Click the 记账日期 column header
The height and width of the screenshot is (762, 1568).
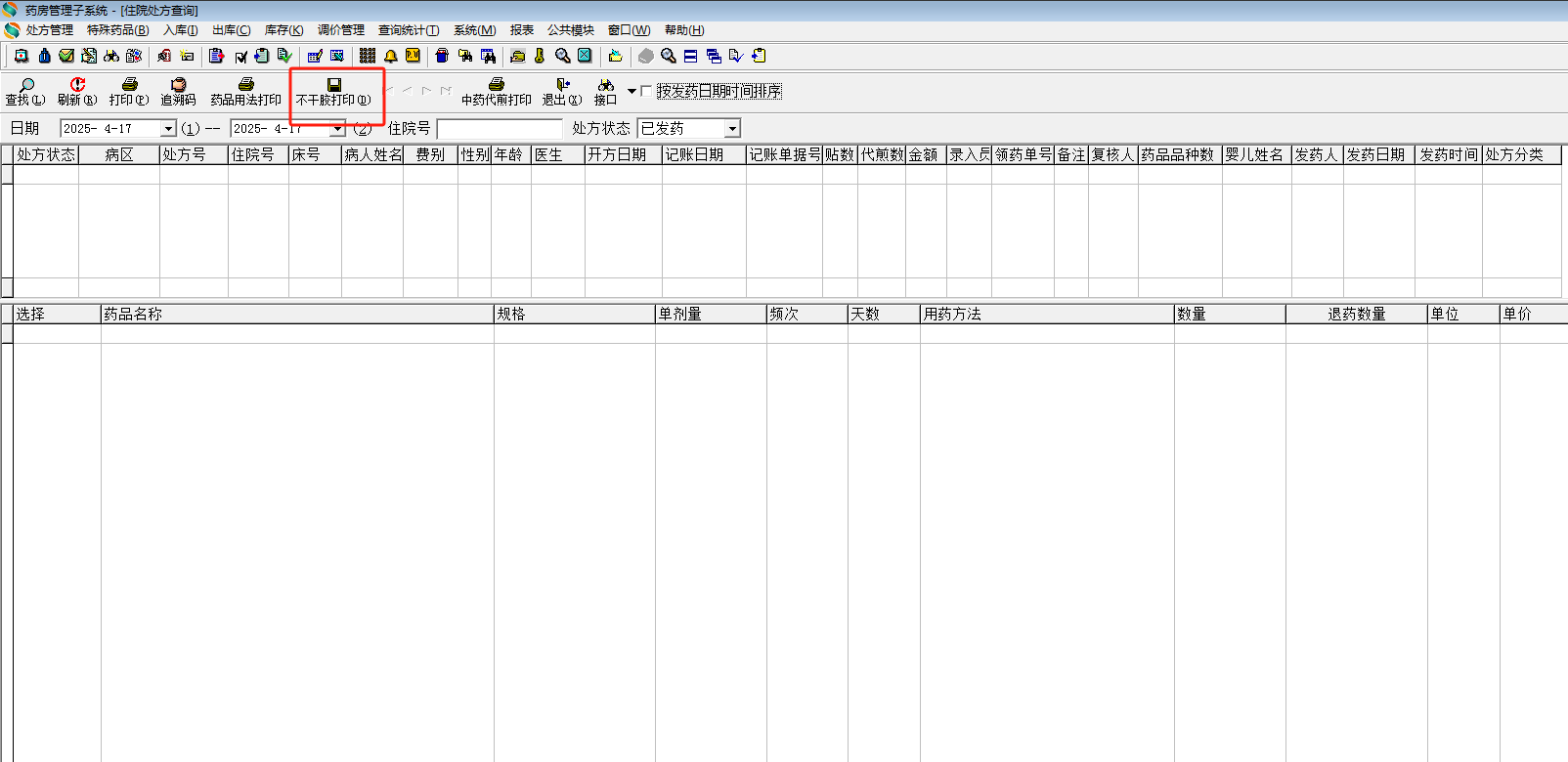coord(705,154)
